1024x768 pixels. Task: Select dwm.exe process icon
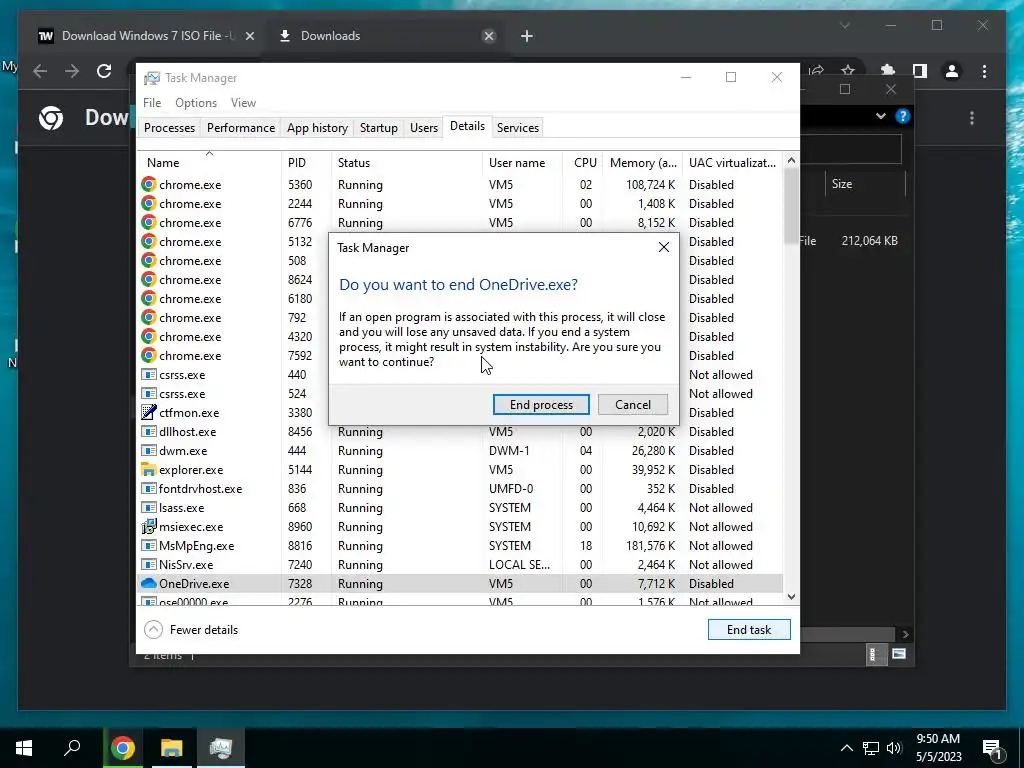[x=149, y=451]
